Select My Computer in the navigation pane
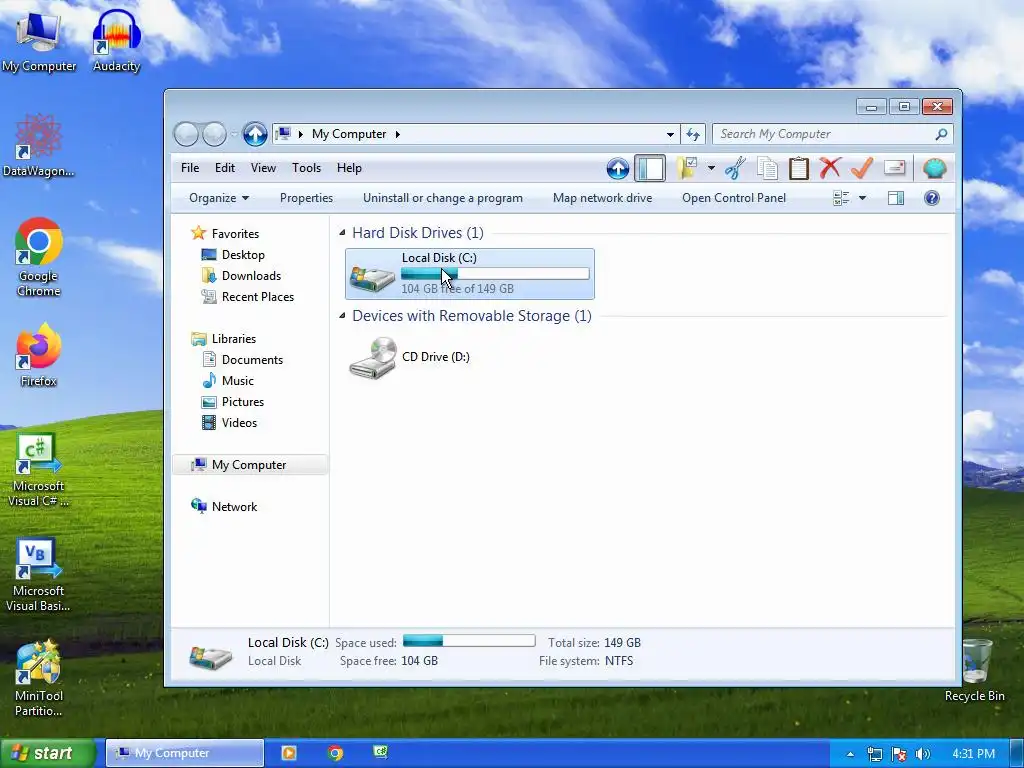This screenshot has width=1024, height=768. point(249,465)
